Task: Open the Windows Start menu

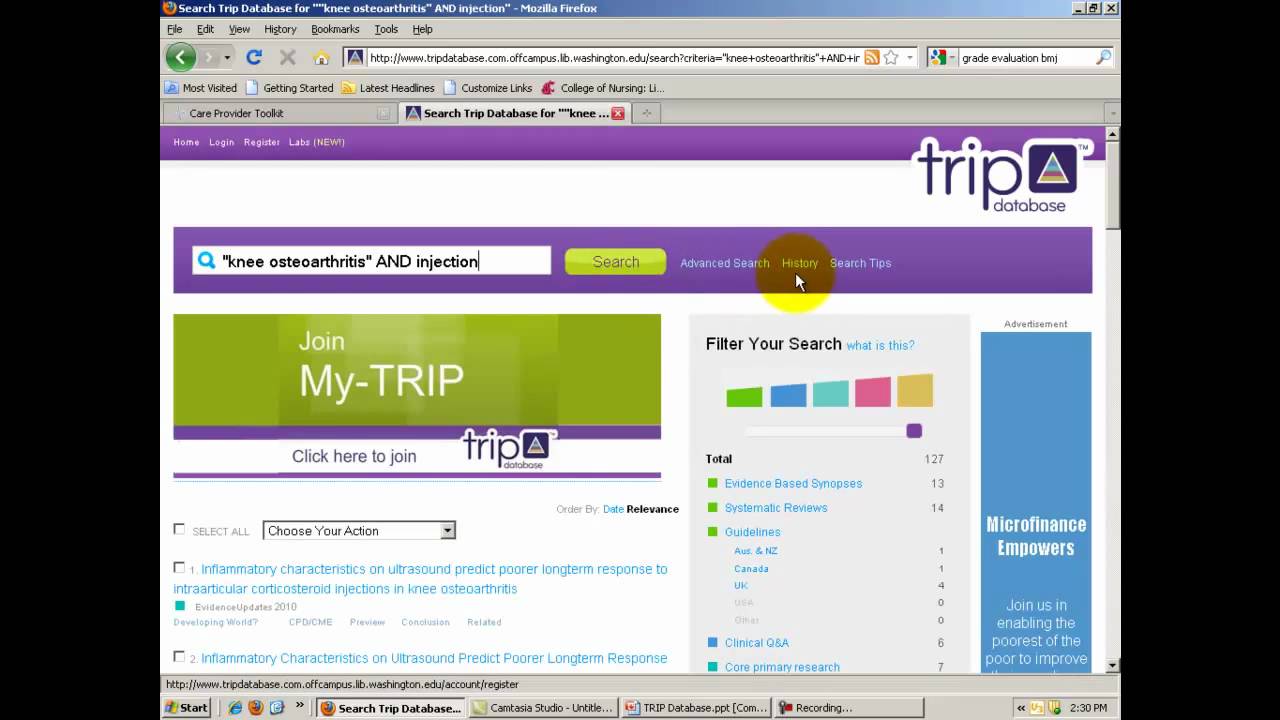Action: pos(187,707)
